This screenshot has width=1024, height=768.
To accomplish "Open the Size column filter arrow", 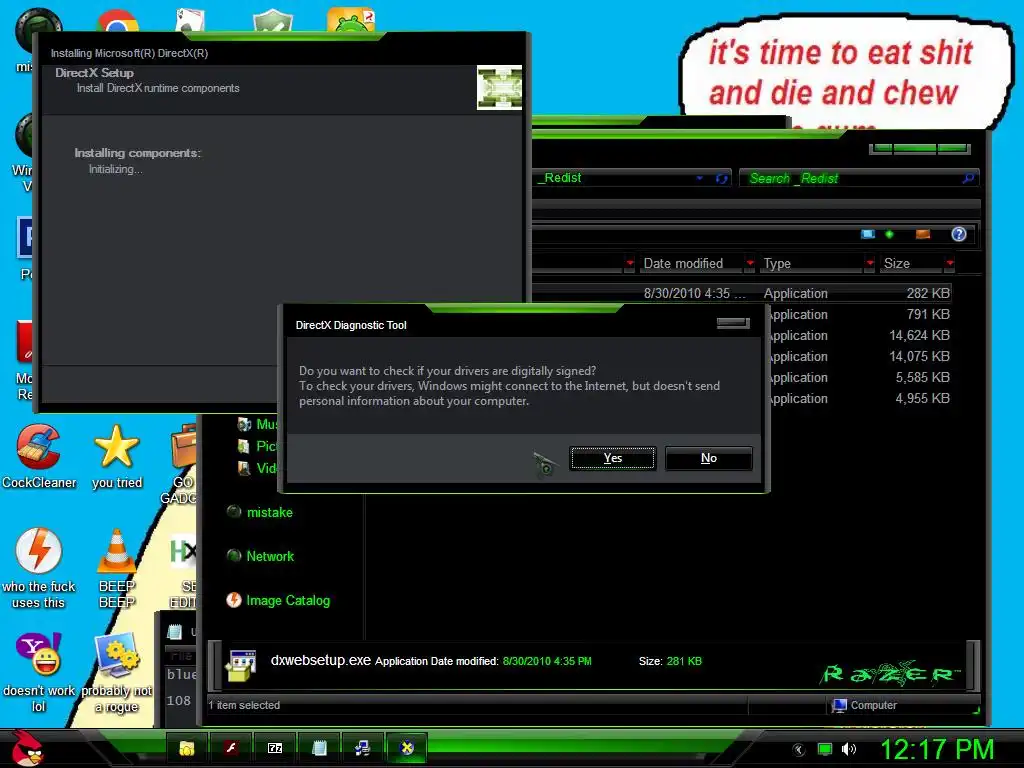I will click(950, 263).
